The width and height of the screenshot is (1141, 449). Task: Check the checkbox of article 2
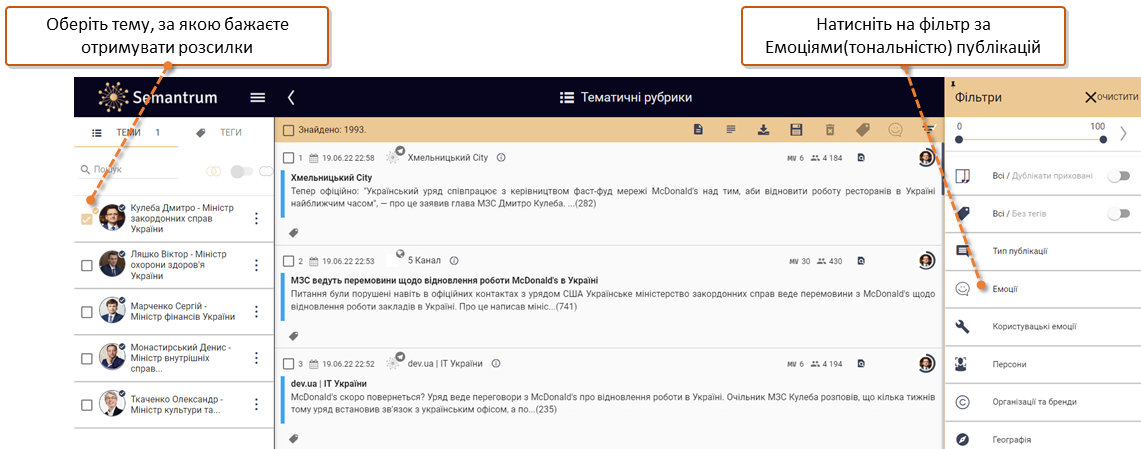click(x=289, y=261)
